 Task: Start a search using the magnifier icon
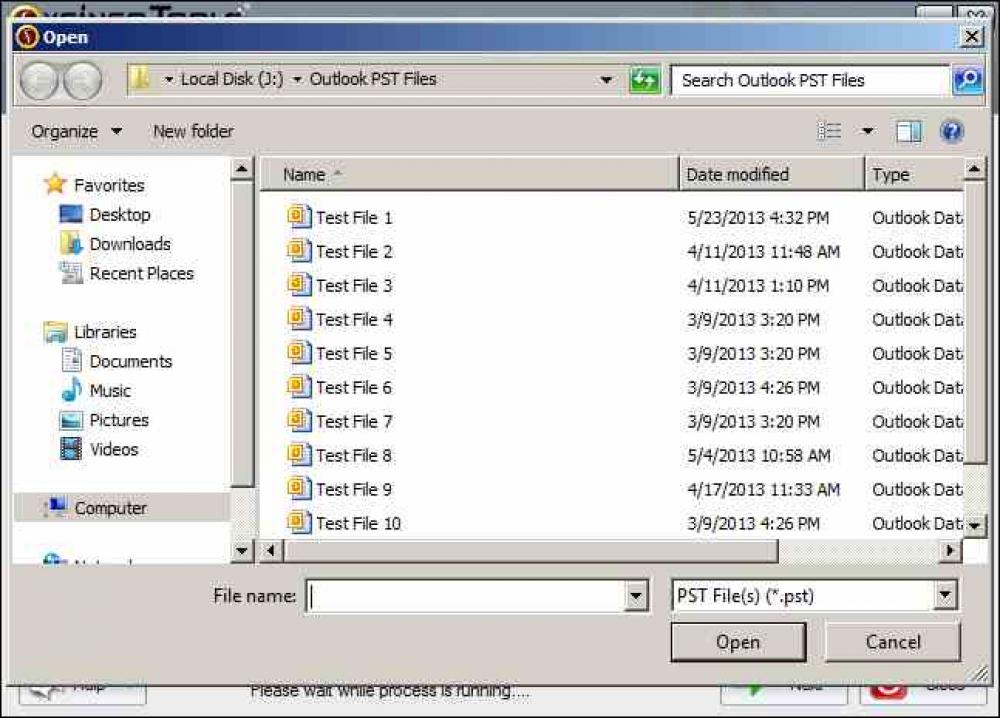tap(966, 79)
